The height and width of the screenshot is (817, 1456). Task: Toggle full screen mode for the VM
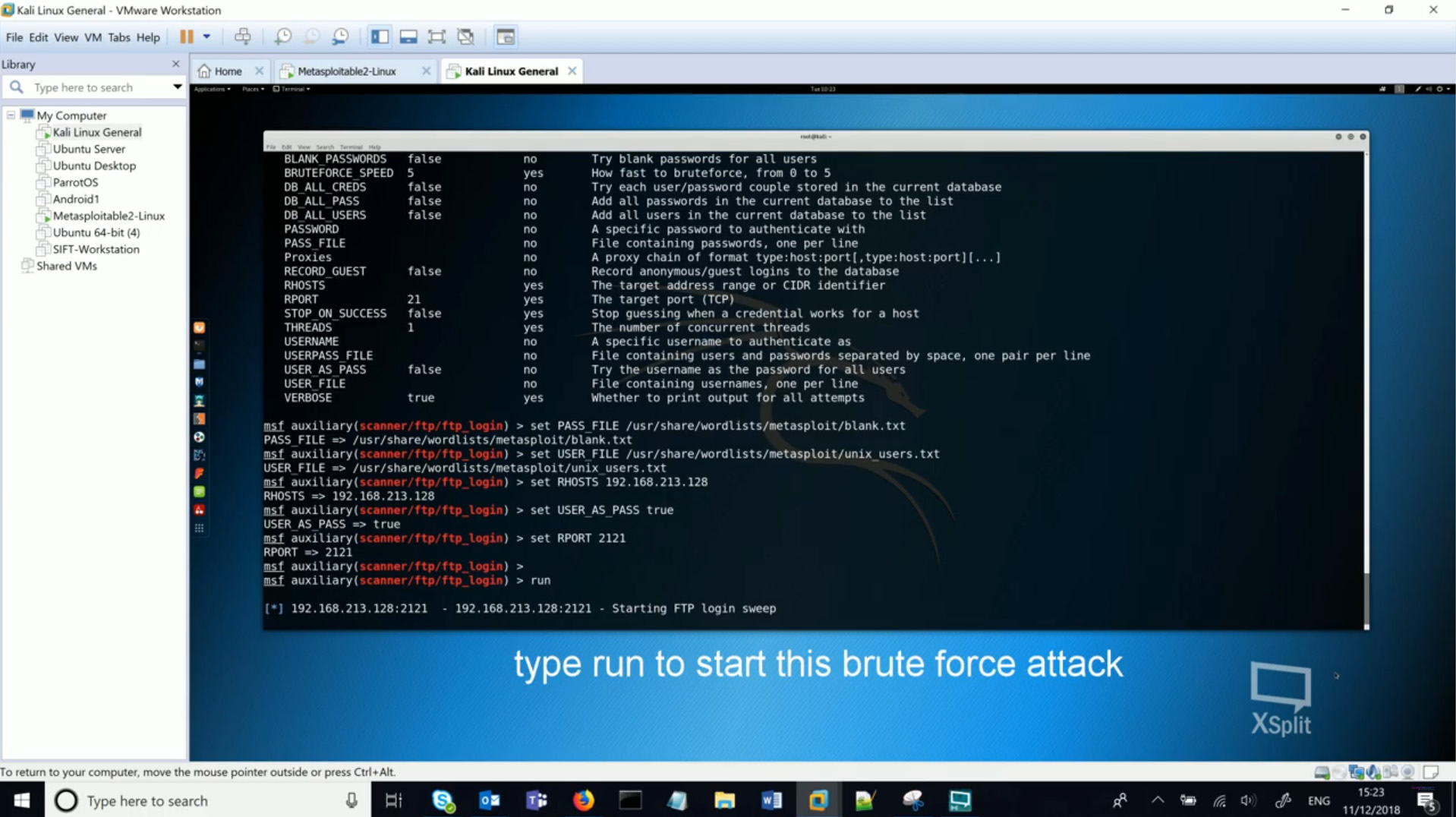(x=436, y=36)
